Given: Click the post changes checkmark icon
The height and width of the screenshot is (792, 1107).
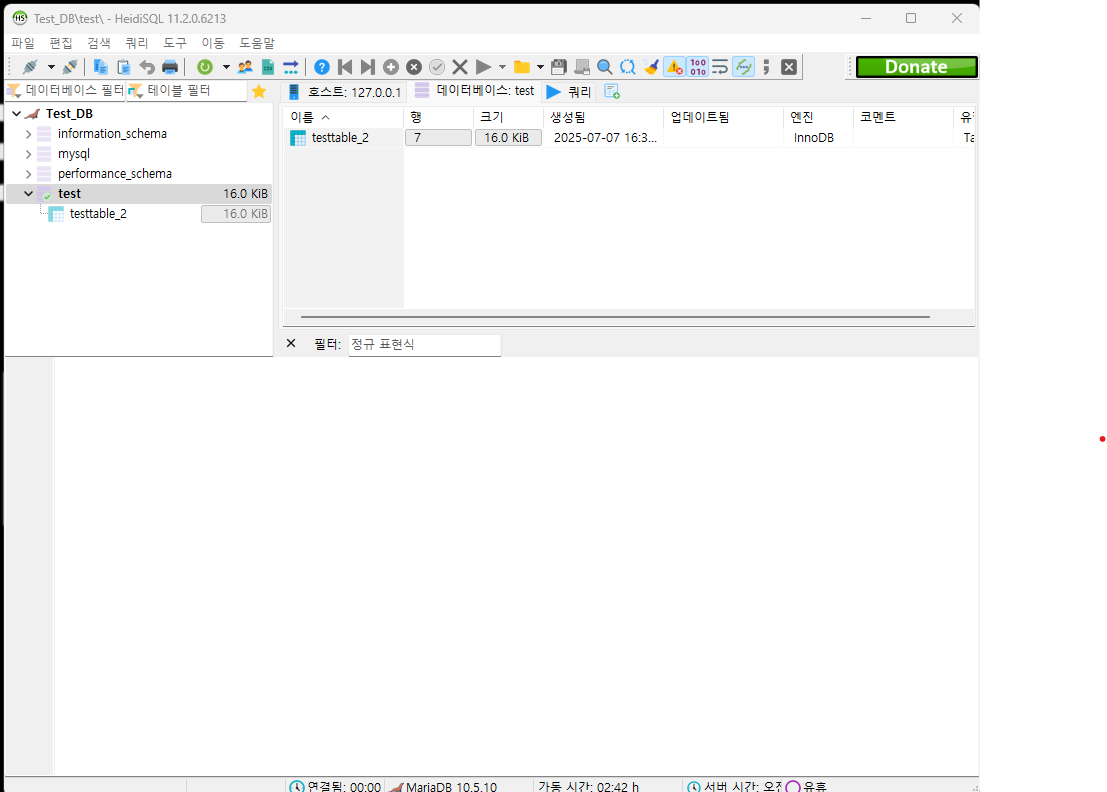Looking at the screenshot, I should coord(437,67).
